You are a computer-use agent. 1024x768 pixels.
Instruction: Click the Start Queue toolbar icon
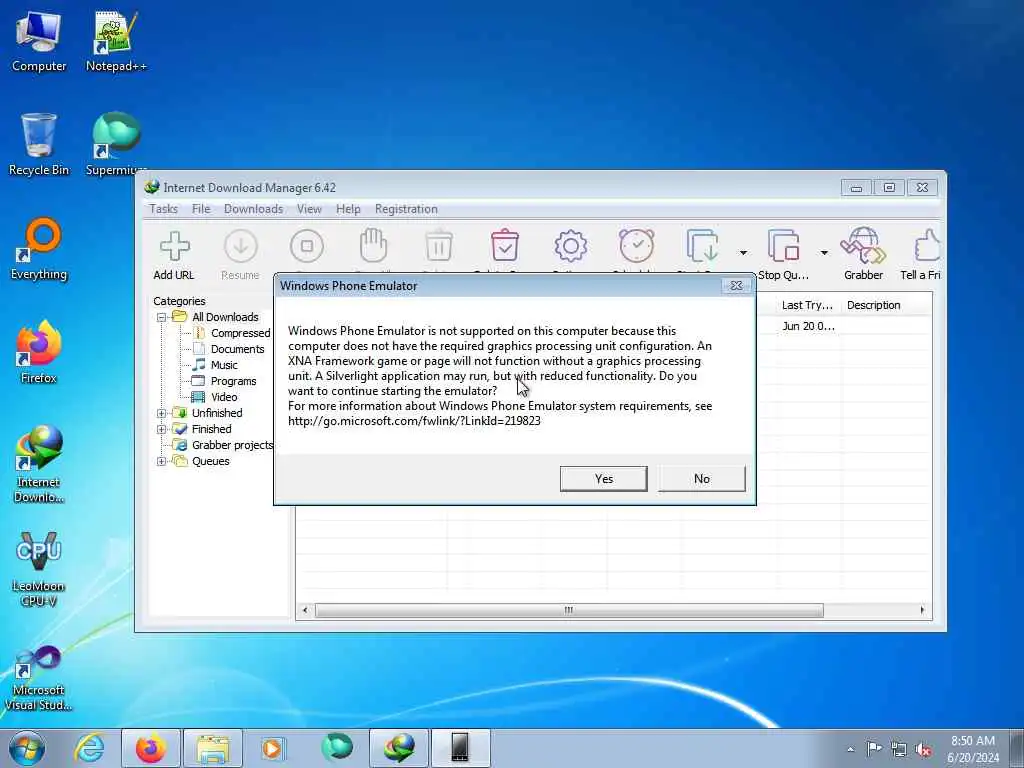click(x=703, y=246)
